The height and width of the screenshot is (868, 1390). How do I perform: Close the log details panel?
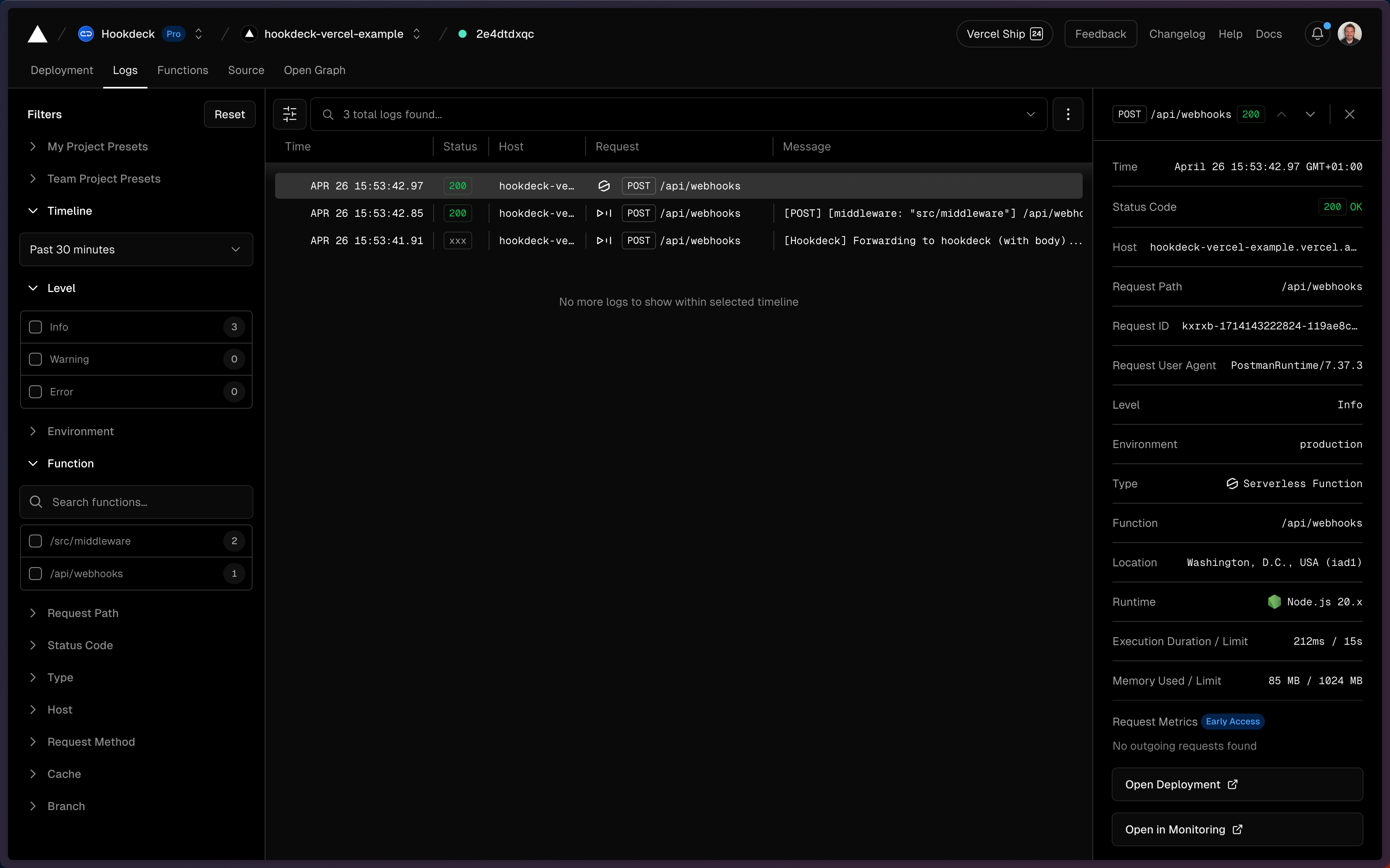pyautogui.click(x=1349, y=114)
